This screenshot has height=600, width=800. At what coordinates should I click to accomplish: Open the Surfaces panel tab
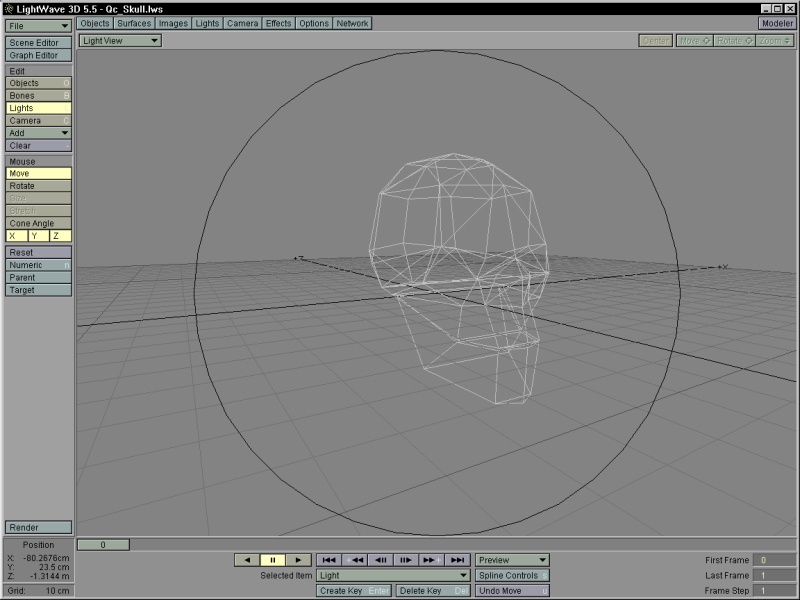[134, 23]
